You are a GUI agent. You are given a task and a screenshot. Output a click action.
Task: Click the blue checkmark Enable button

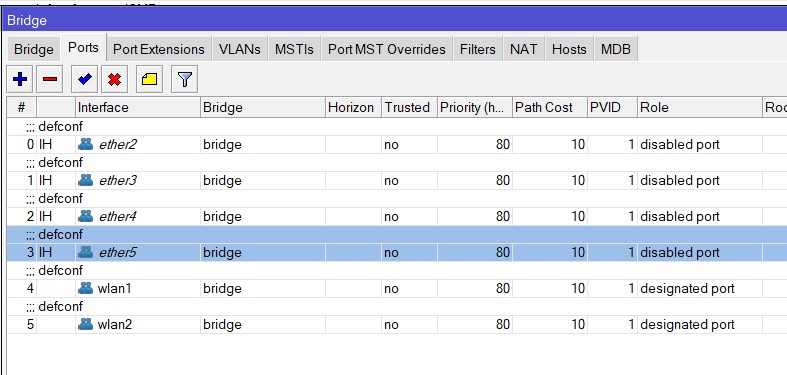(x=84, y=79)
